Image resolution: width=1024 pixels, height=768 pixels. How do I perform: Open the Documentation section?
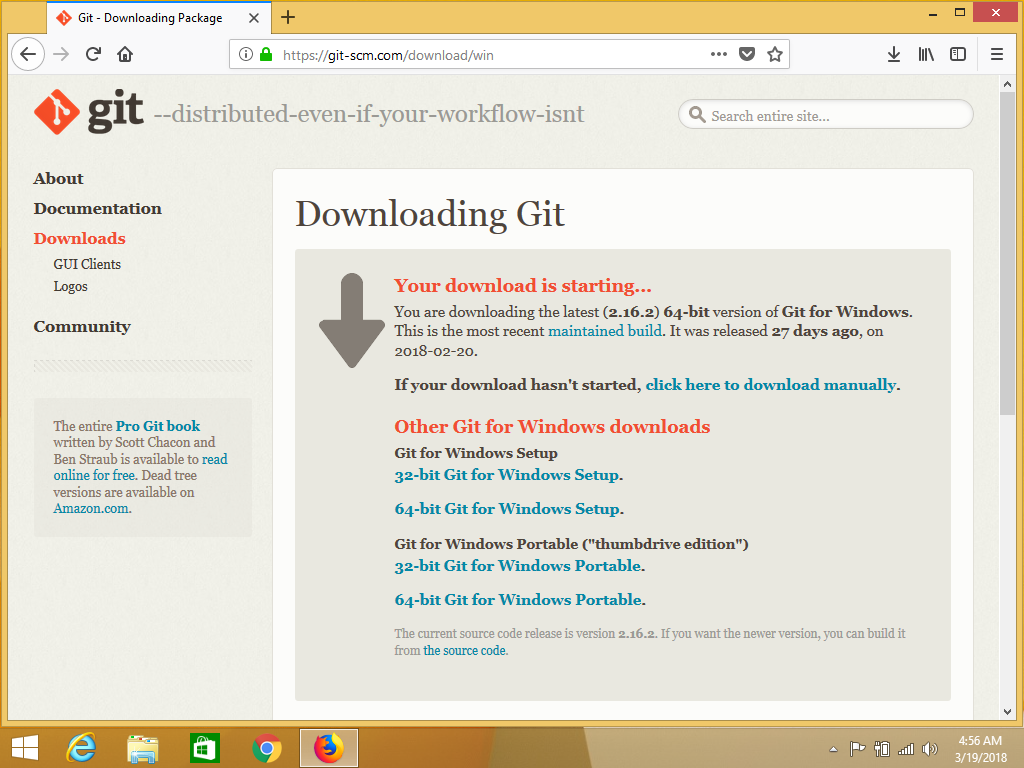[97, 208]
